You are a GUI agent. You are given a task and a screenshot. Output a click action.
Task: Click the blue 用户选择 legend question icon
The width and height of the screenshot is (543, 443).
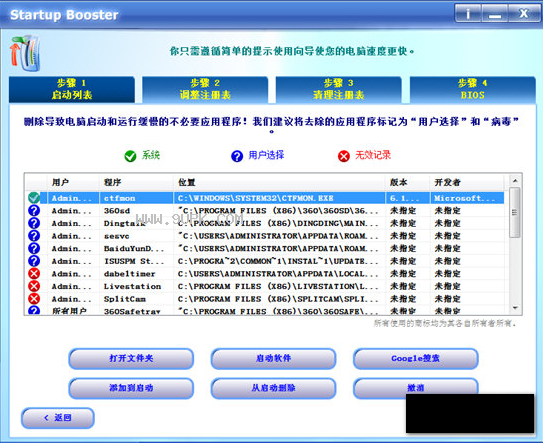click(237, 156)
